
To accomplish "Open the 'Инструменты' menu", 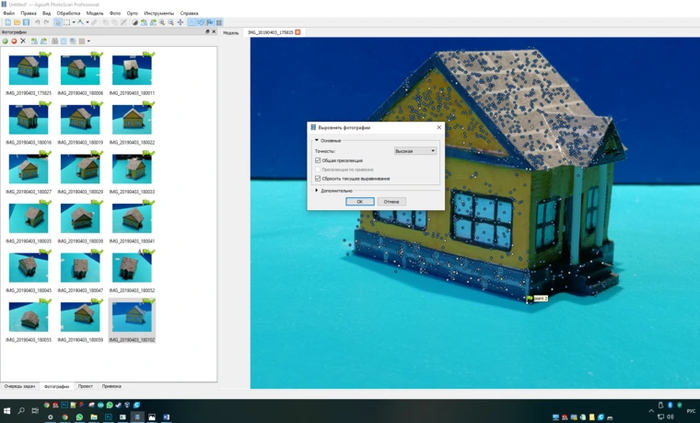I will tap(158, 13).
